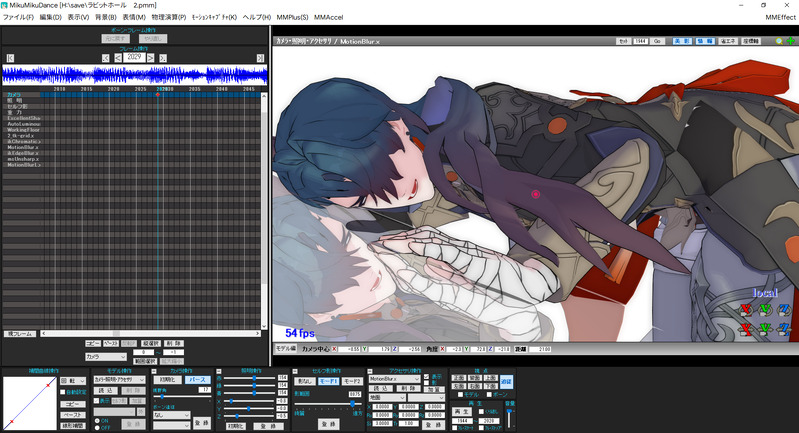Adjust the audio volume slider

click(509, 419)
